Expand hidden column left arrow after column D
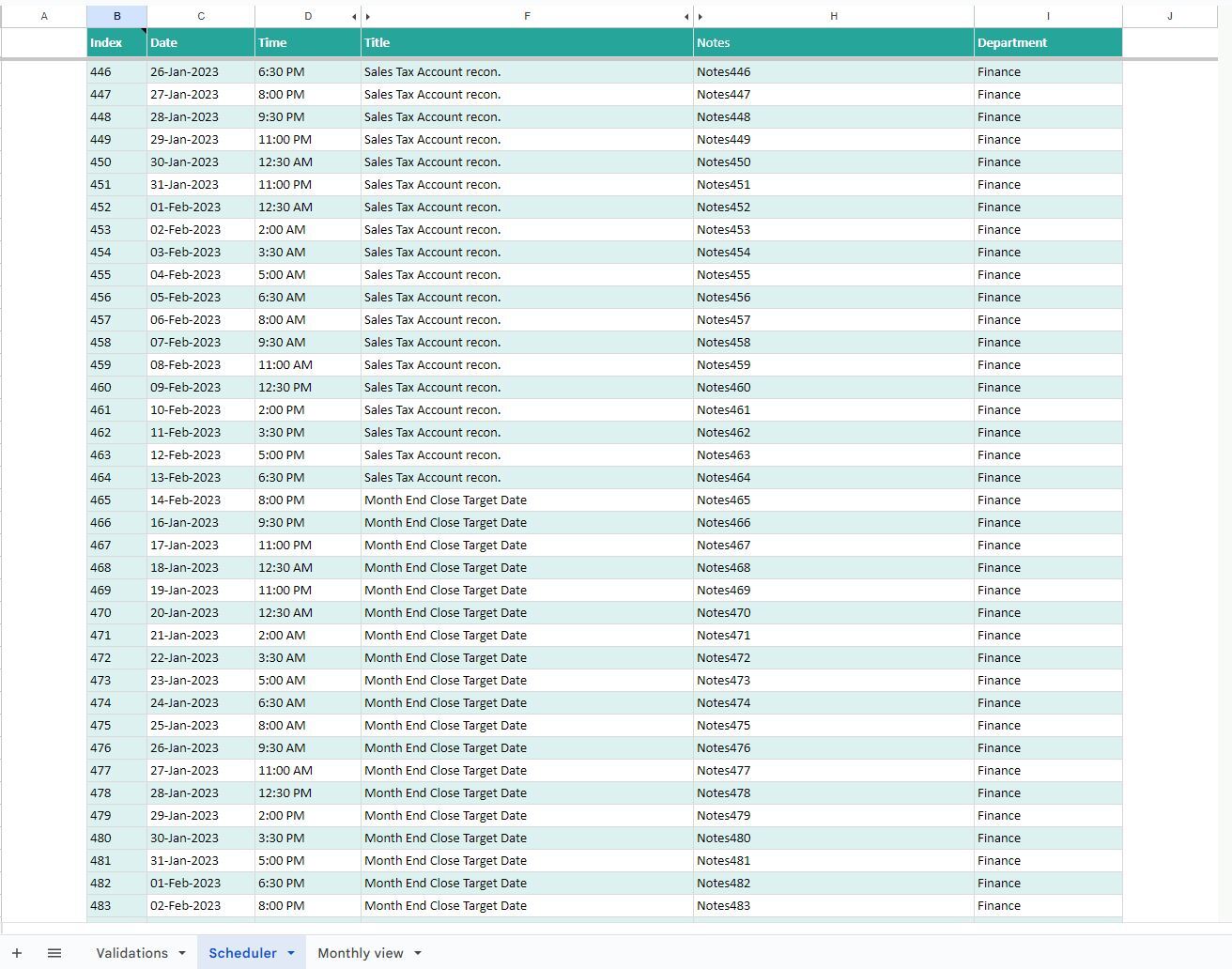 [354, 17]
